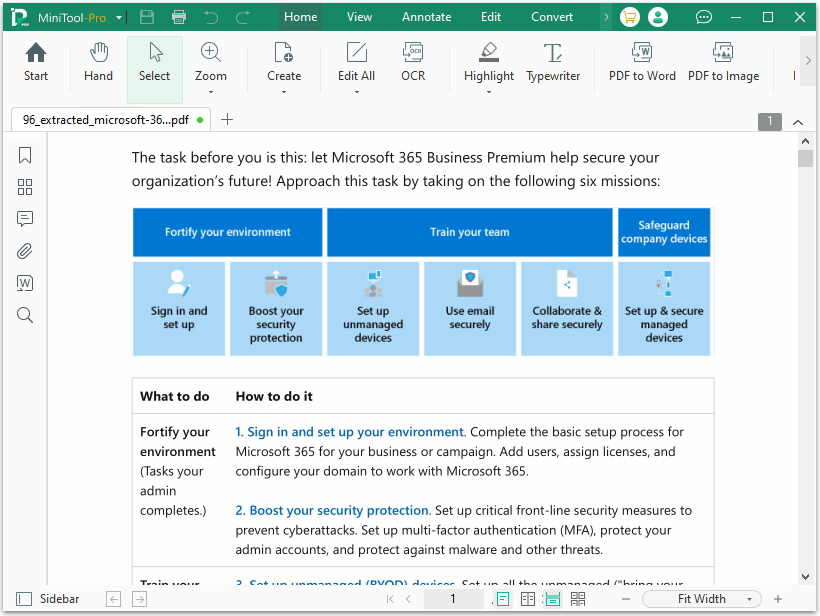Choose the Typewriter tool
The width and height of the screenshot is (820, 616).
coord(553,63)
